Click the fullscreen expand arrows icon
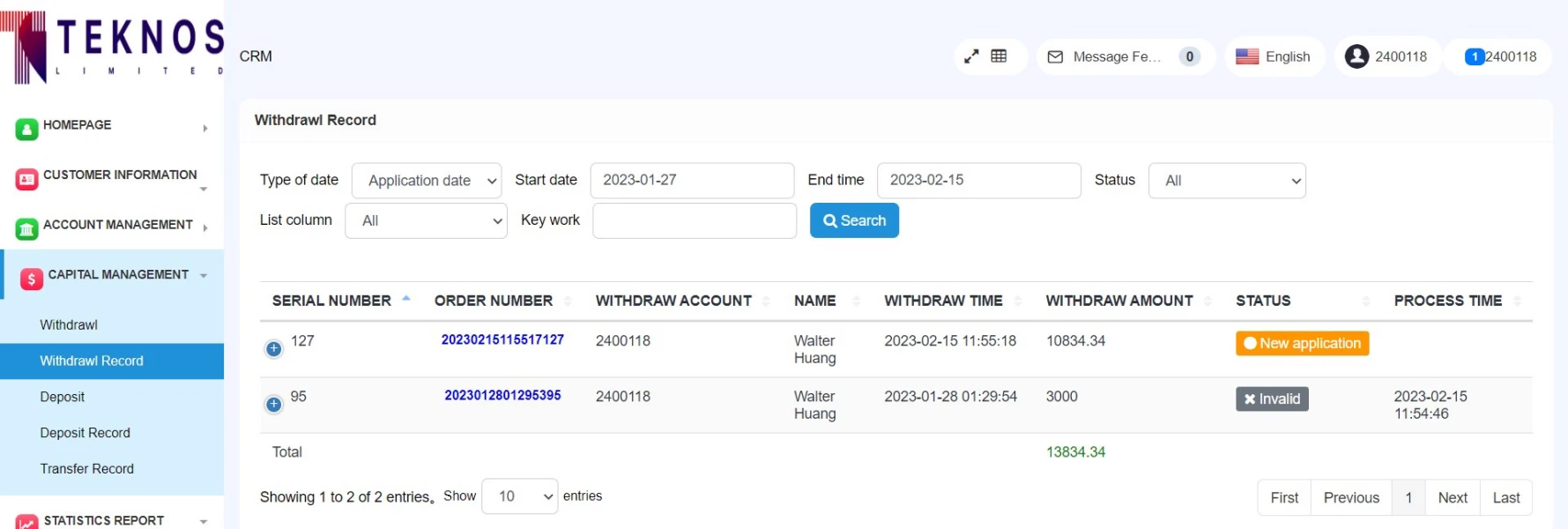This screenshot has height=529, width=1568. pos(971,56)
